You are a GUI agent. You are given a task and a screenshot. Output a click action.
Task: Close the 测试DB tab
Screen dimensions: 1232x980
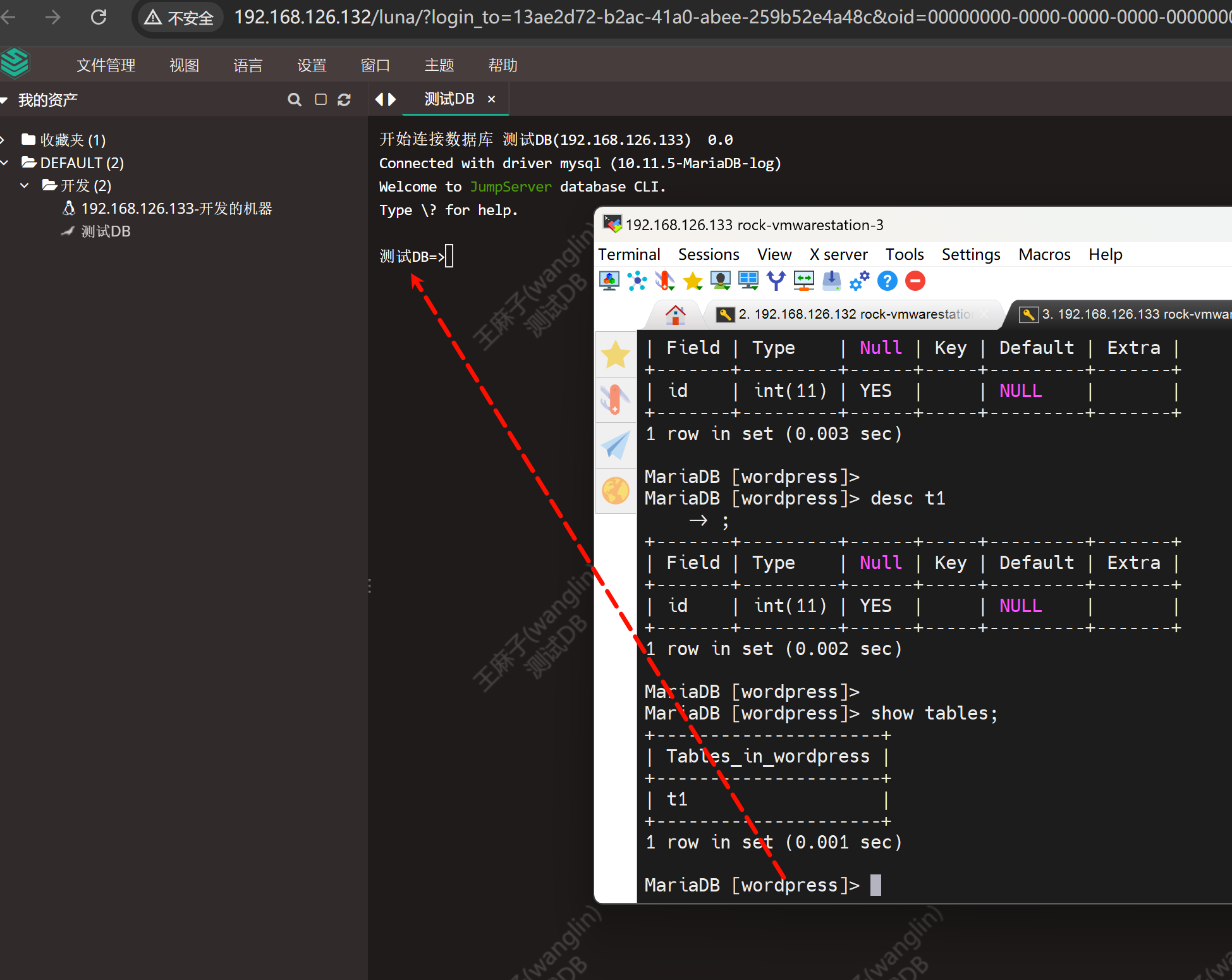click(491, 99)
